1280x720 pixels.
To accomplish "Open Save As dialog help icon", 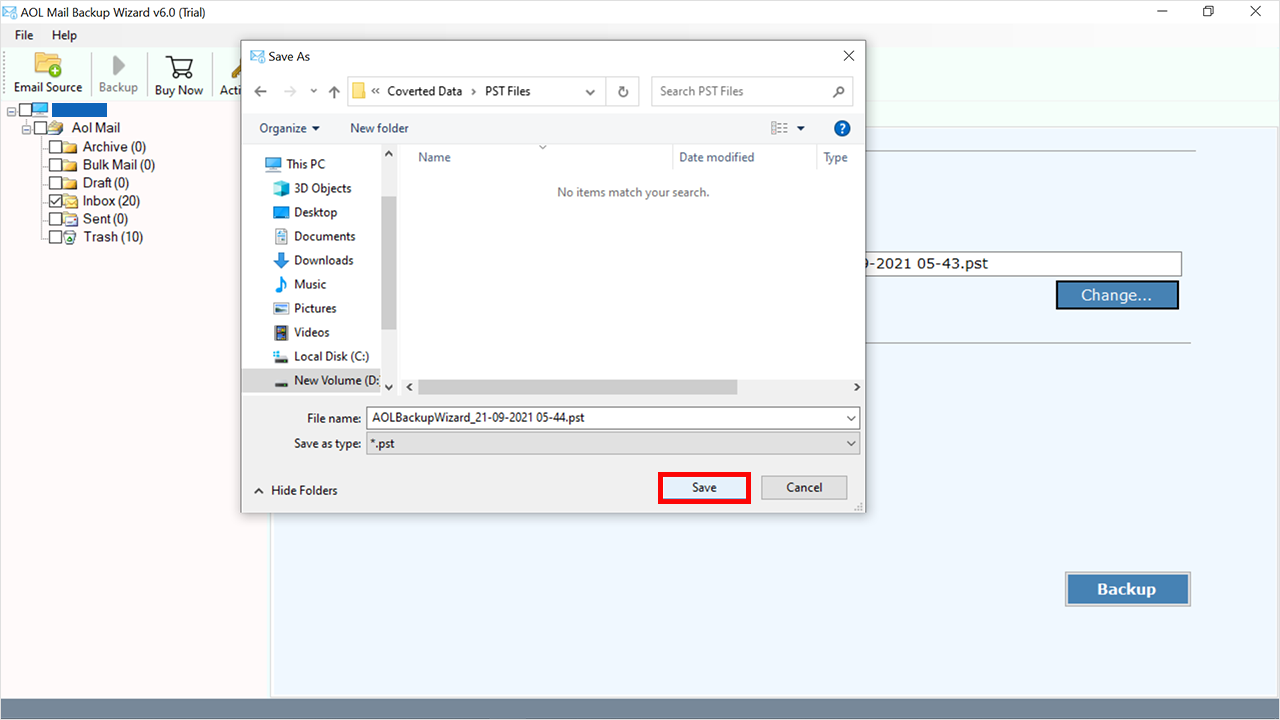I will click(x=842, y=128).
